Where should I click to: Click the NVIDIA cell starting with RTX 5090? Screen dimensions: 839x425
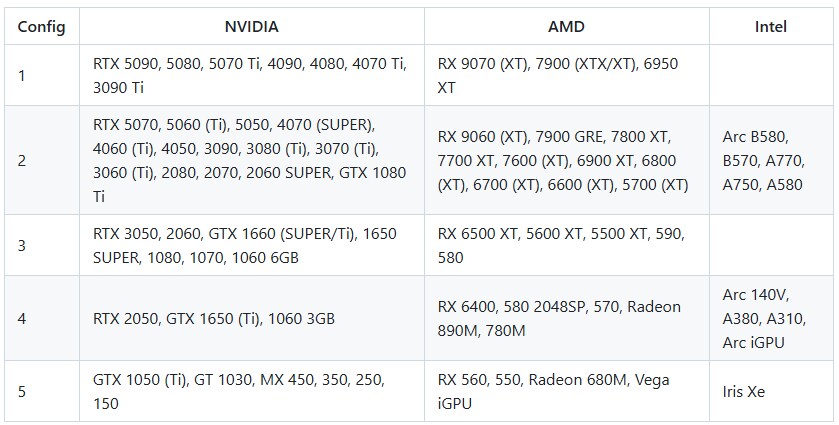[250, 75]
